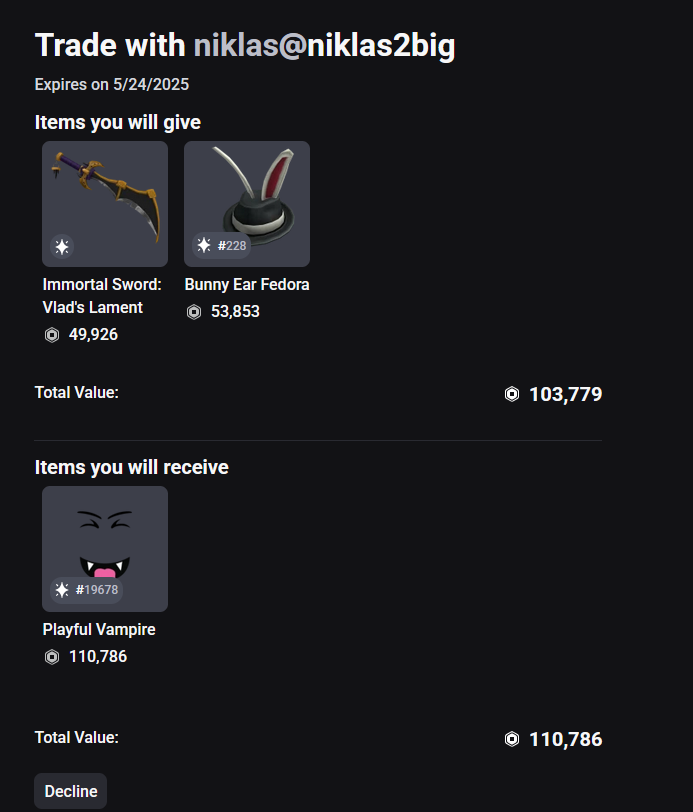Open the Playful Vampire item page
The height and width of the screenshot is (812, 693).
pos(98,629)
